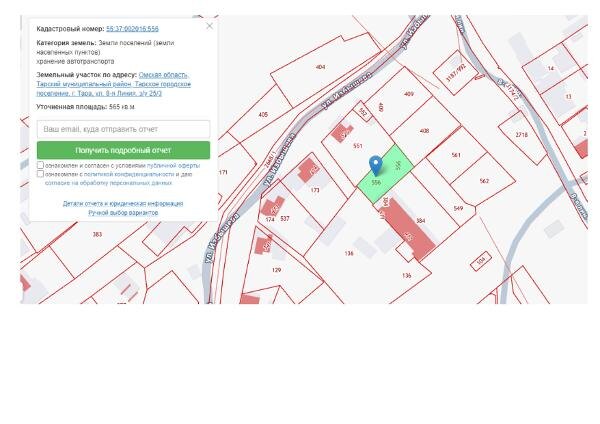Open cadastral number 55:37:002016:556 link

pos(132,29)
